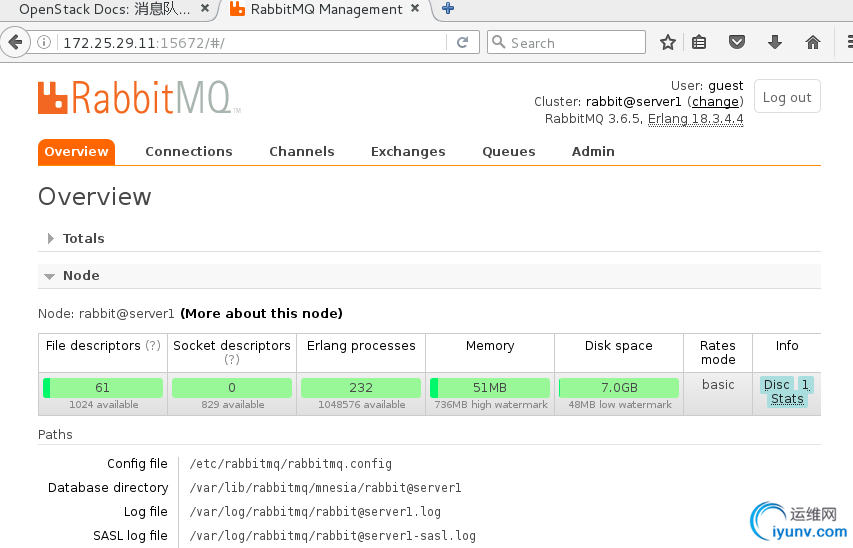Open the Channels tab
853x548 pixels.
(x=302, y=152)
